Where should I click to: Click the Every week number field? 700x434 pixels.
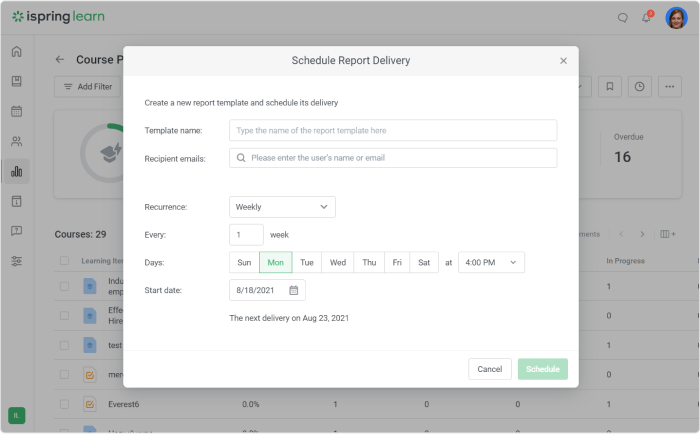point(246,235)
